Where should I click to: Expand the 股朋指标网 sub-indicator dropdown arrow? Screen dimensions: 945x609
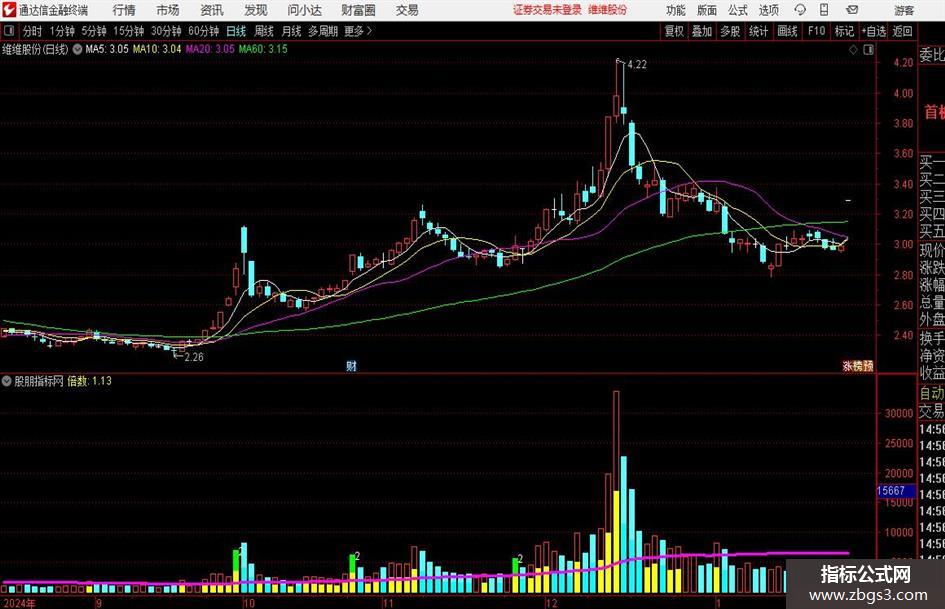click(x=7, y=381)
